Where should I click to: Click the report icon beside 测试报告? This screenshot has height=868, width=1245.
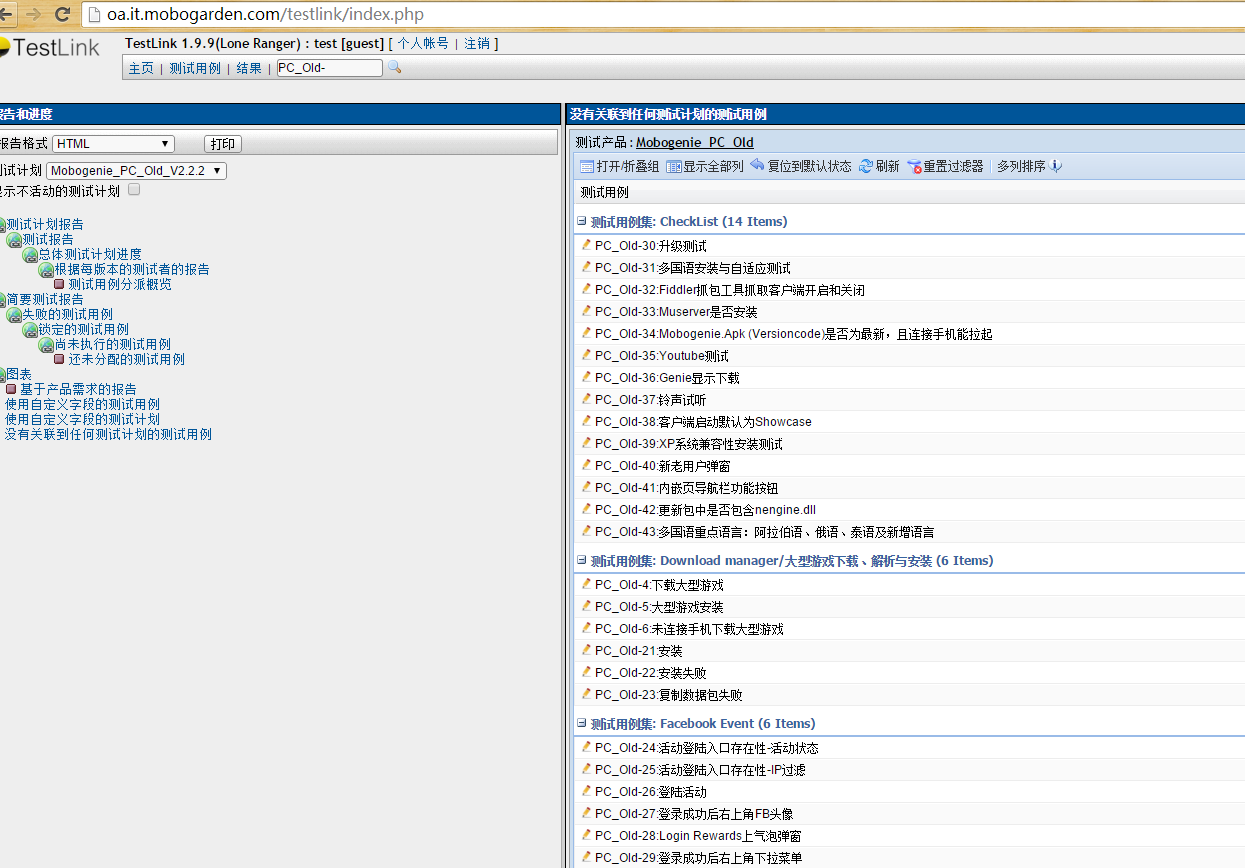(14, 240)
